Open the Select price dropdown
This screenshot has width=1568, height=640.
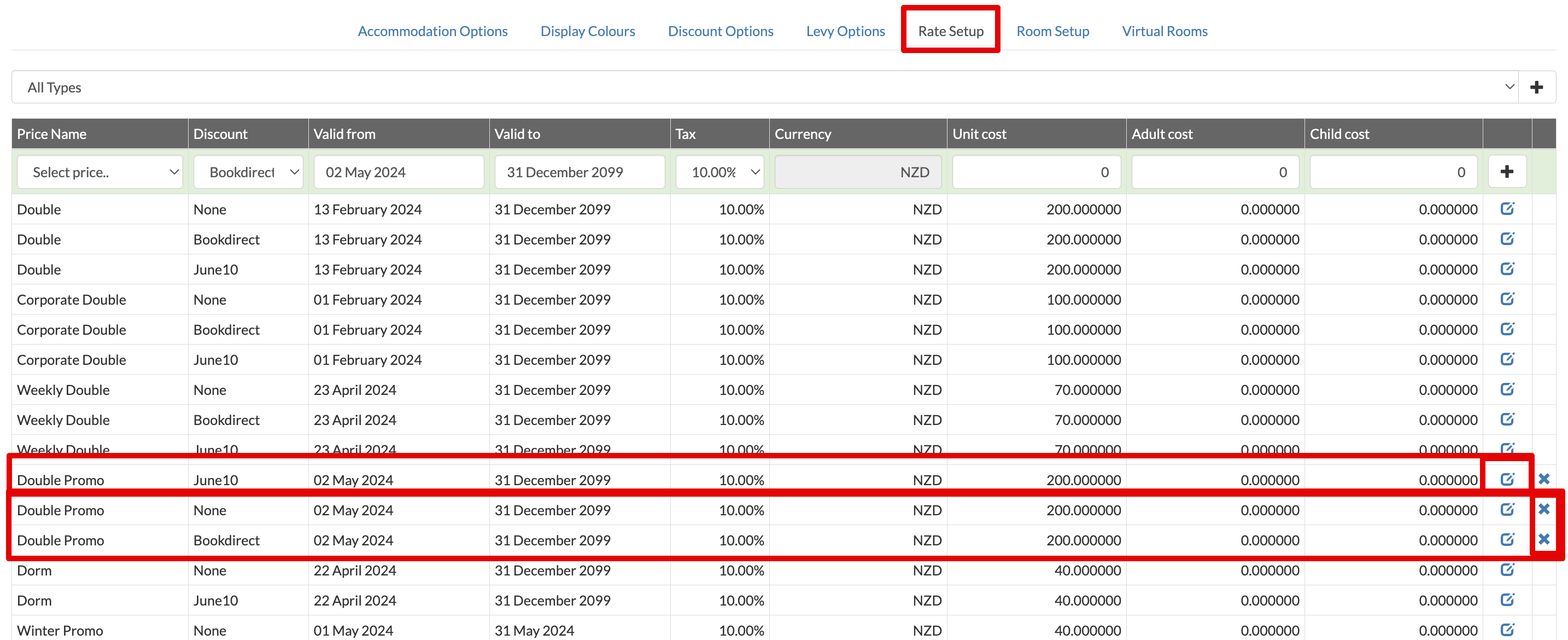(x=100, y=172)
